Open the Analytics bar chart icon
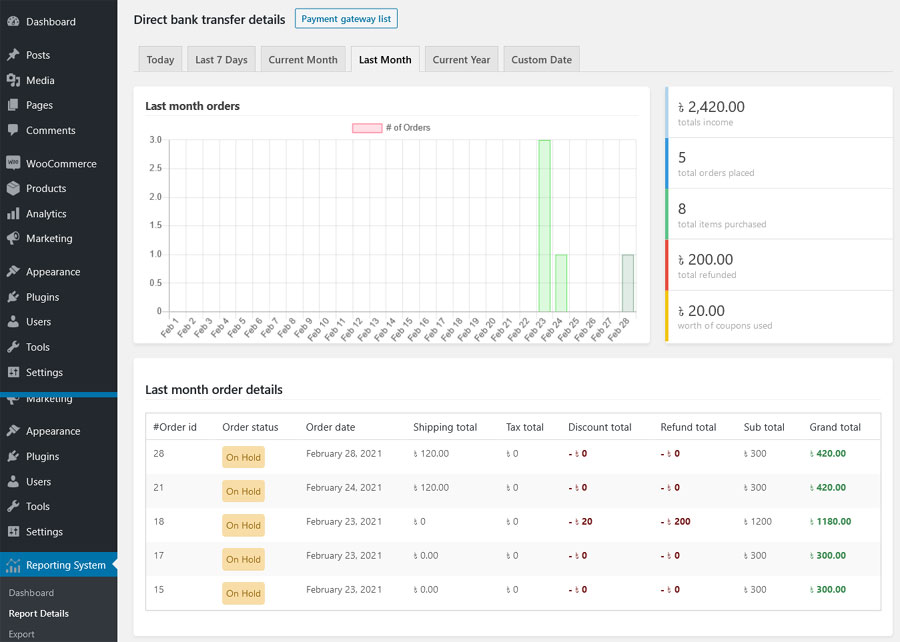The image size is (900, 642). click(x=13, y=213)
